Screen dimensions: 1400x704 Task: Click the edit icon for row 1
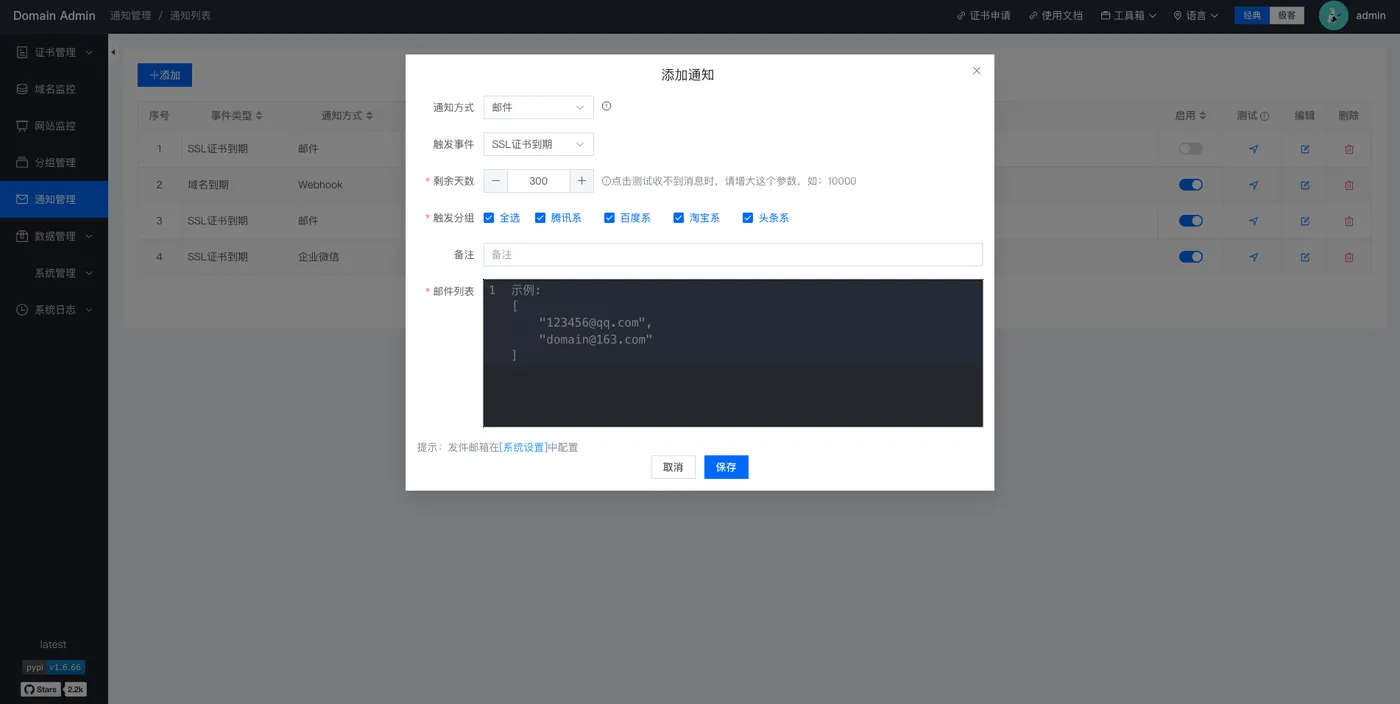coord(1305,149)
